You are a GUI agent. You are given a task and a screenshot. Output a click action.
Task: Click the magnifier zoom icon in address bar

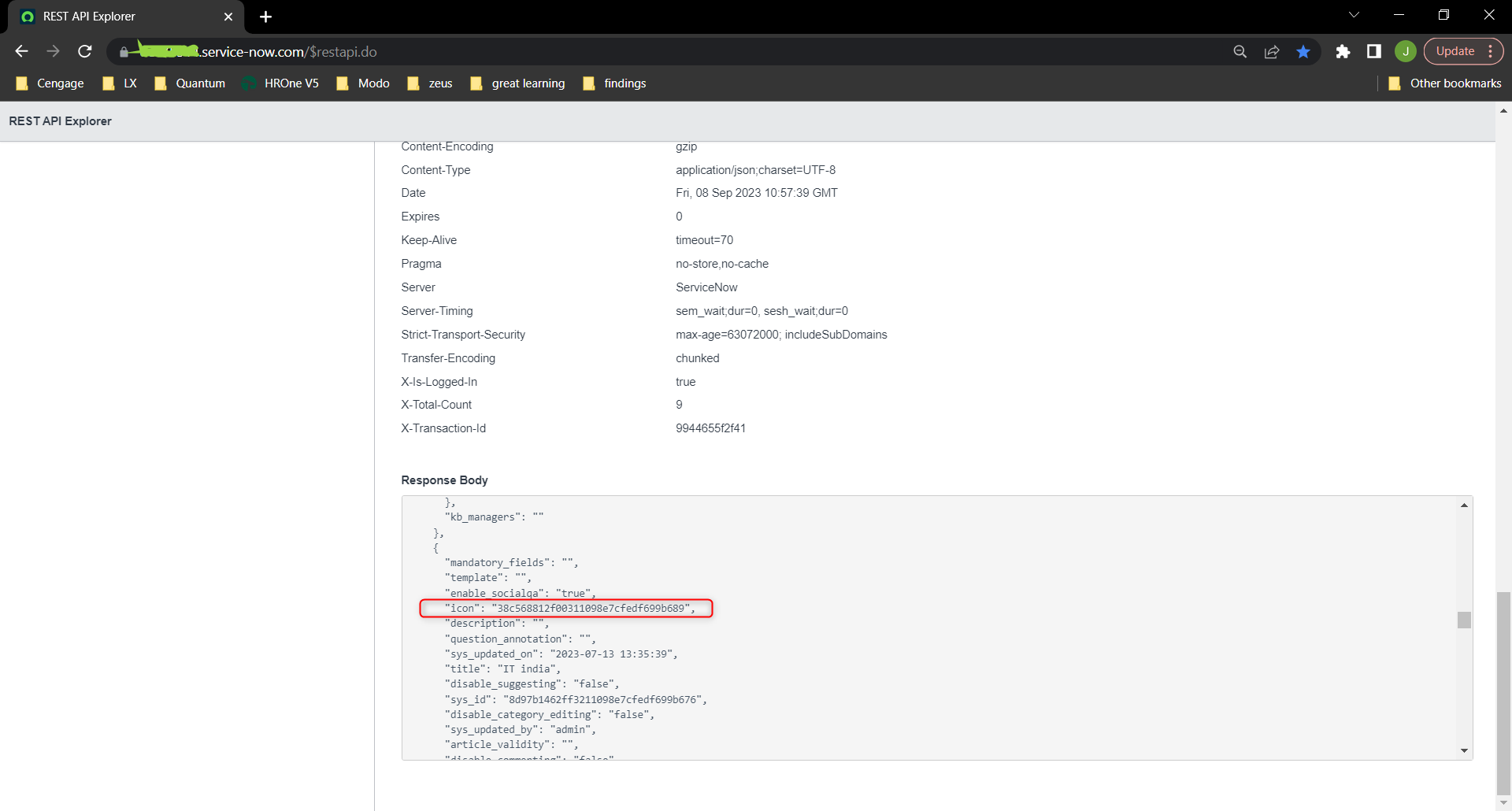[1240, 51]
